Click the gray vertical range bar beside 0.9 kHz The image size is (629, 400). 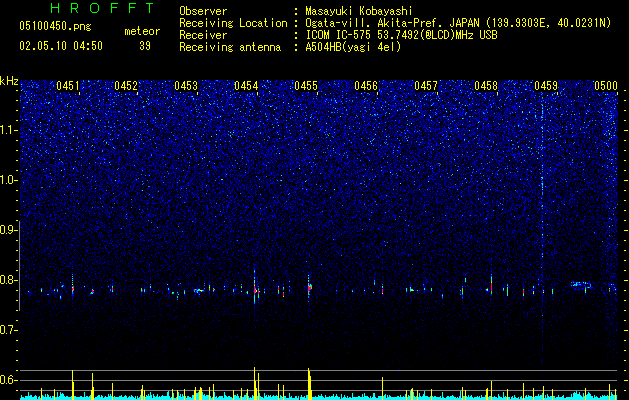click(19, 266)
